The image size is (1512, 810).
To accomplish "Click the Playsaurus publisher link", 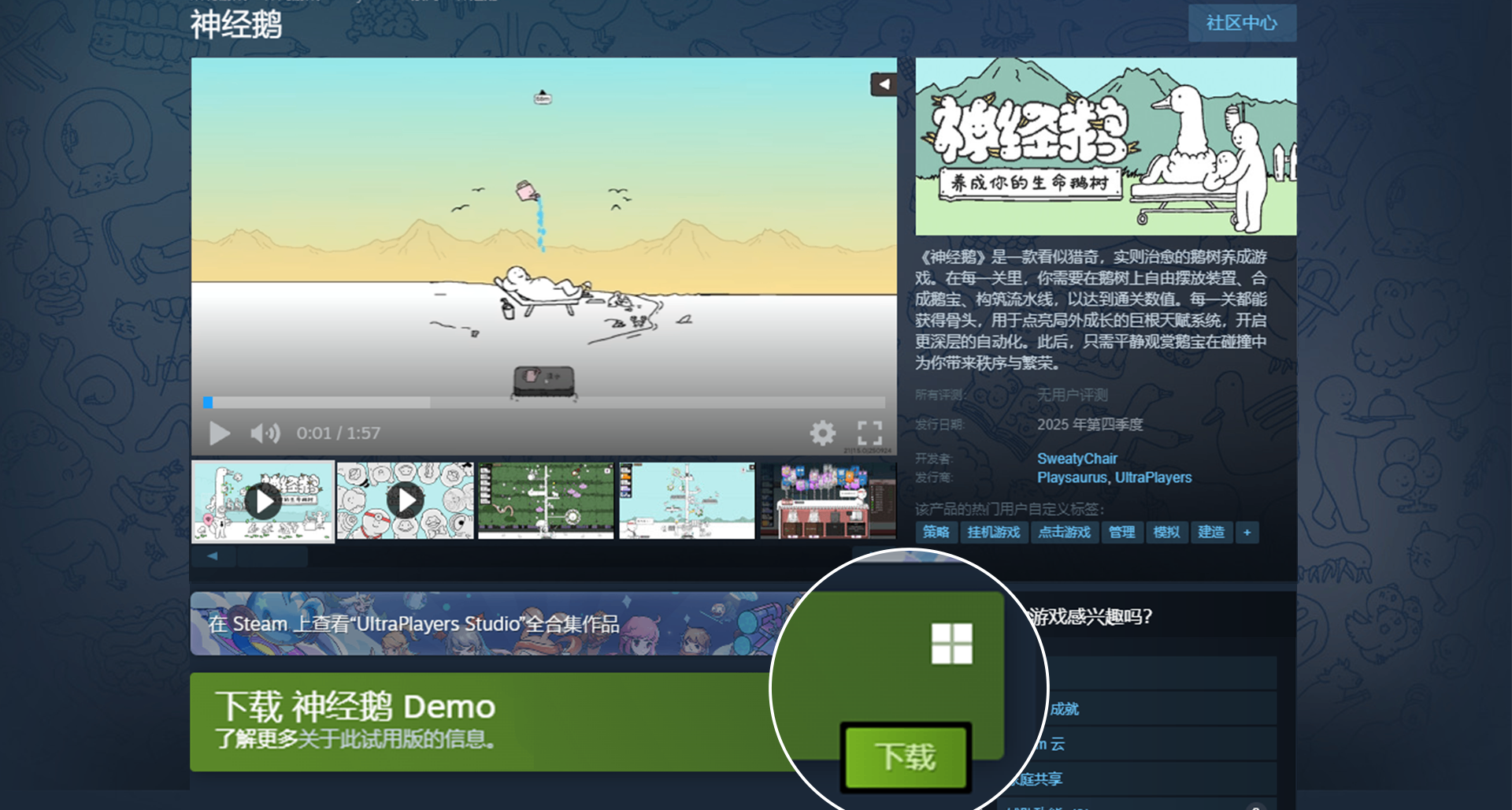I will [x=1072, y=477].
